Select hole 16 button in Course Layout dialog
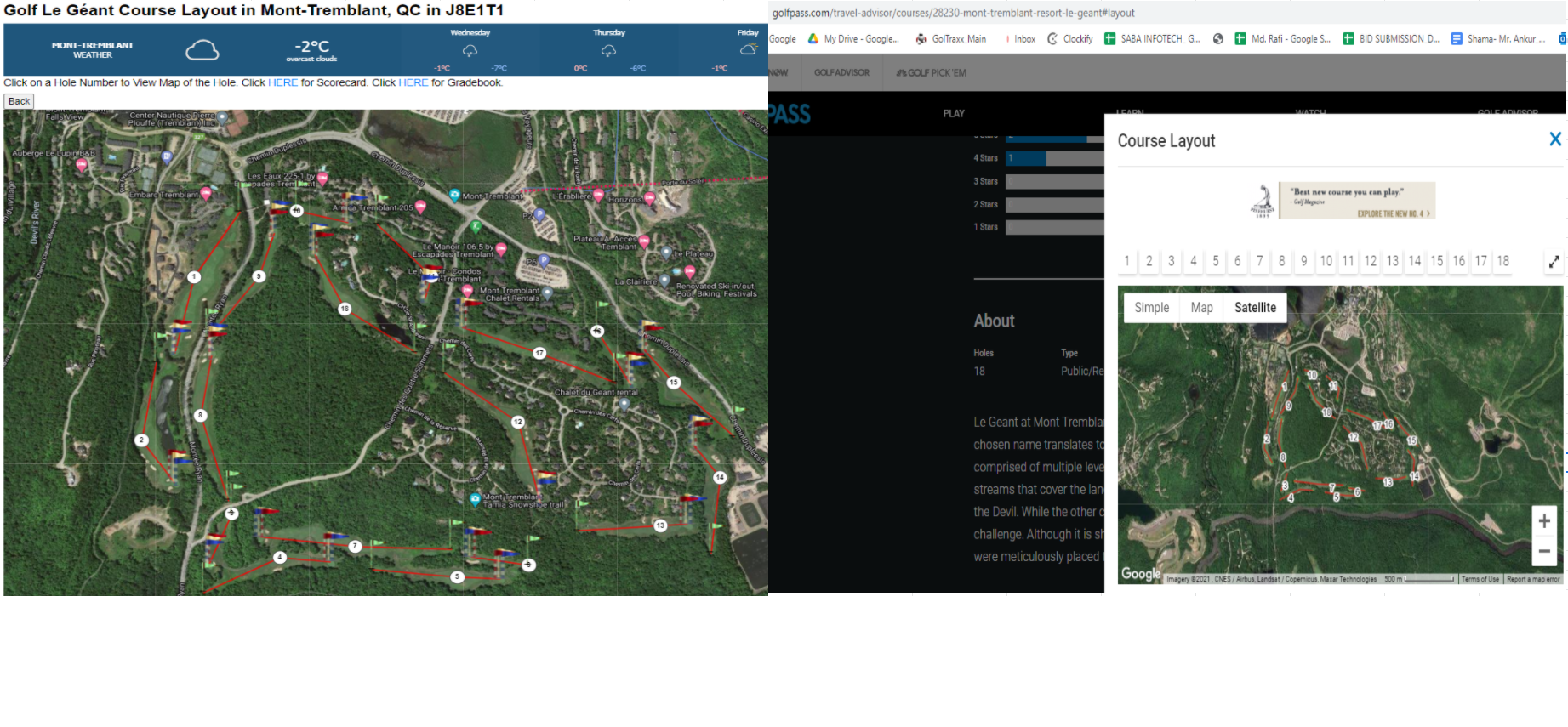The width and height of the screenshot is (1568, 727). click(x=1459, y=262)
